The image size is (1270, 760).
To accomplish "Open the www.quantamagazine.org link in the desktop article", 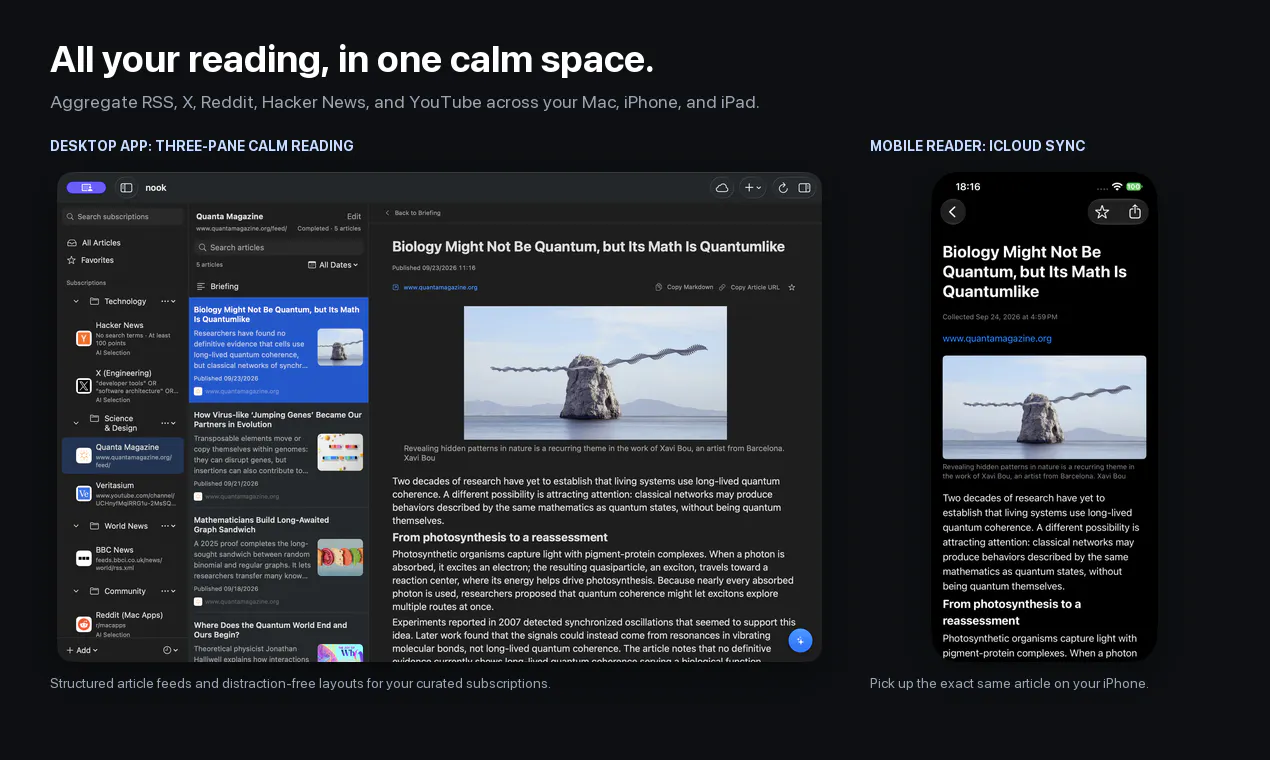I will [440, 287].
